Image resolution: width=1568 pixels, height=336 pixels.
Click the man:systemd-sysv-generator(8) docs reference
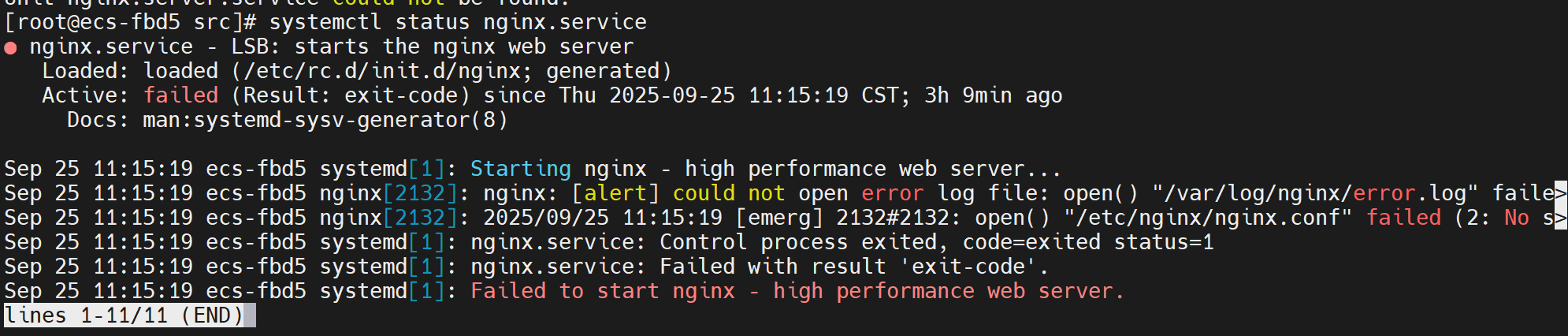click(325, 120)
